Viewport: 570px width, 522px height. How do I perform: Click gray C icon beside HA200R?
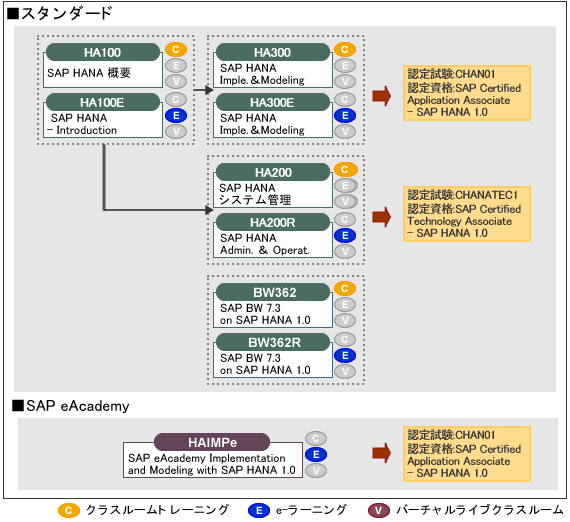click(x=345, y=220)
